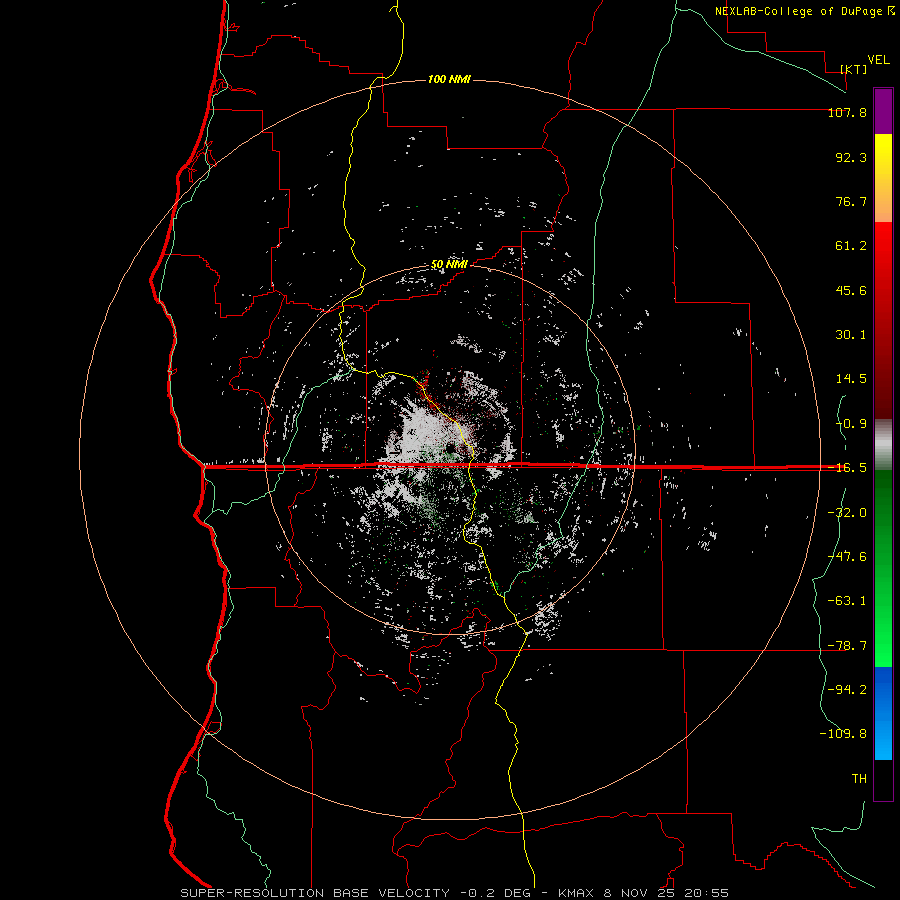Click the -94.2 velocity scale value
Image resolution: width=900 pixels, height=900 pixels.
(847, 690)
